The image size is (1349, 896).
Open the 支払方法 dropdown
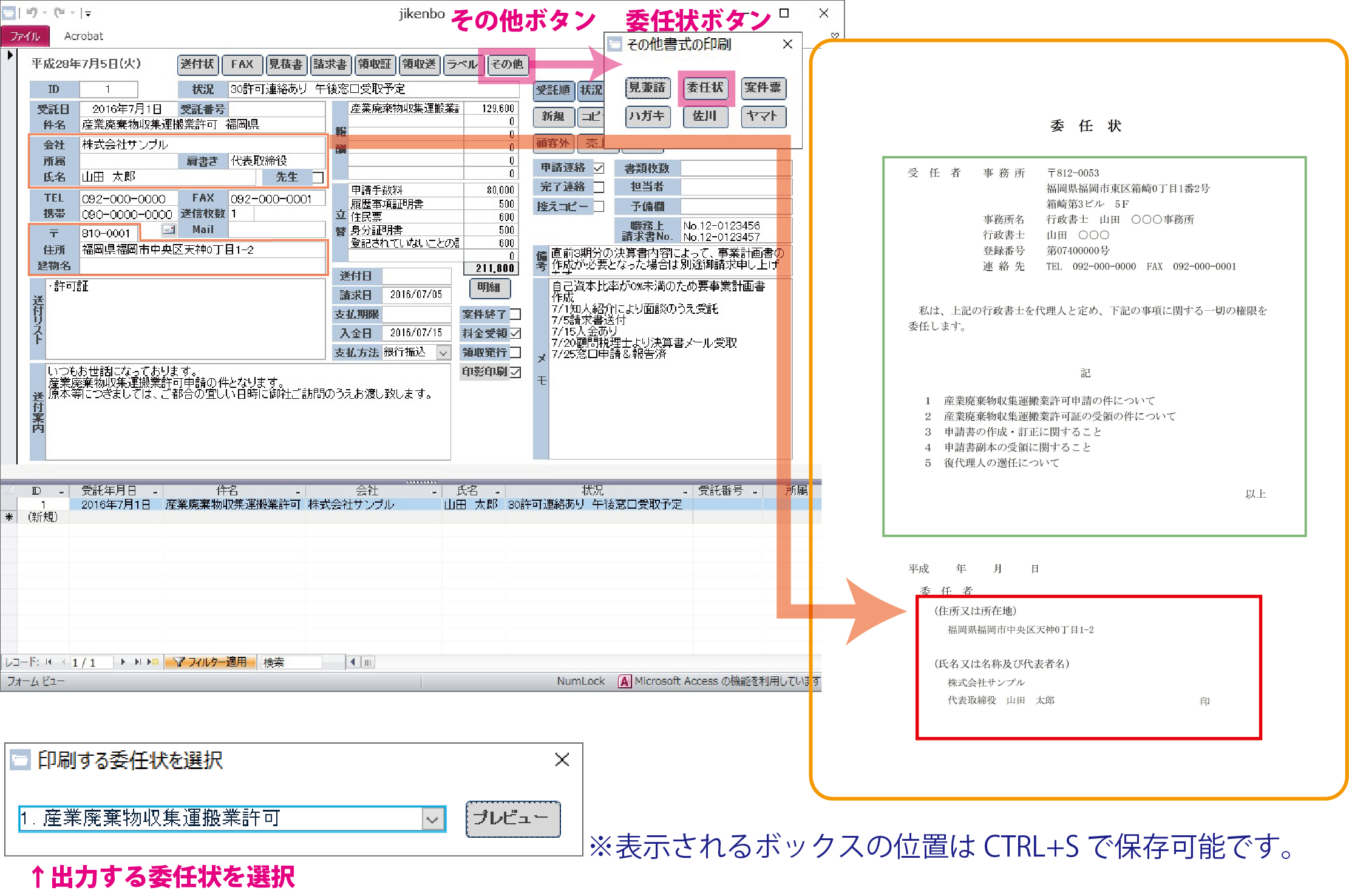point(444,353)
